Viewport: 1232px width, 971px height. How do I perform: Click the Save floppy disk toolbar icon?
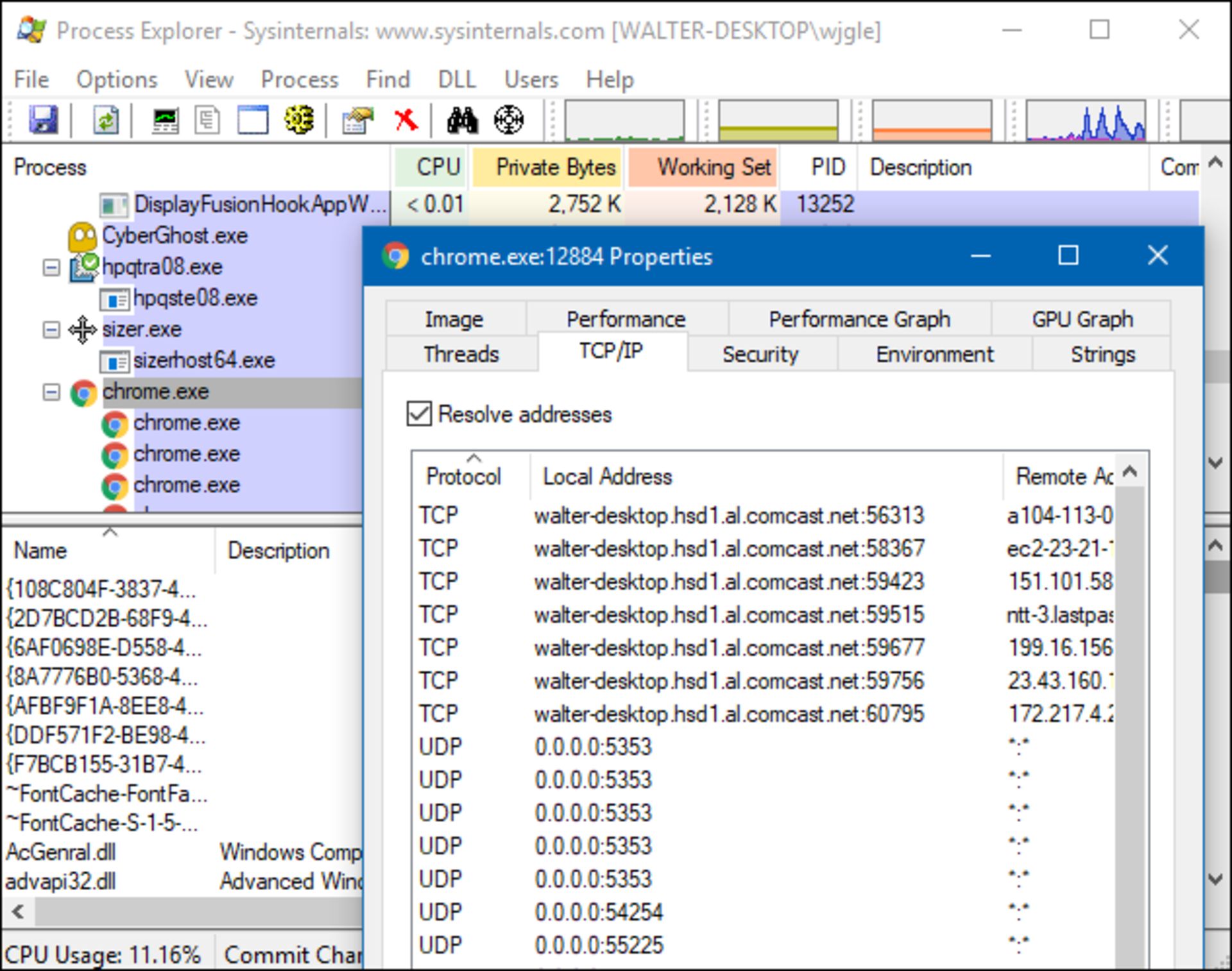point(43,119)
